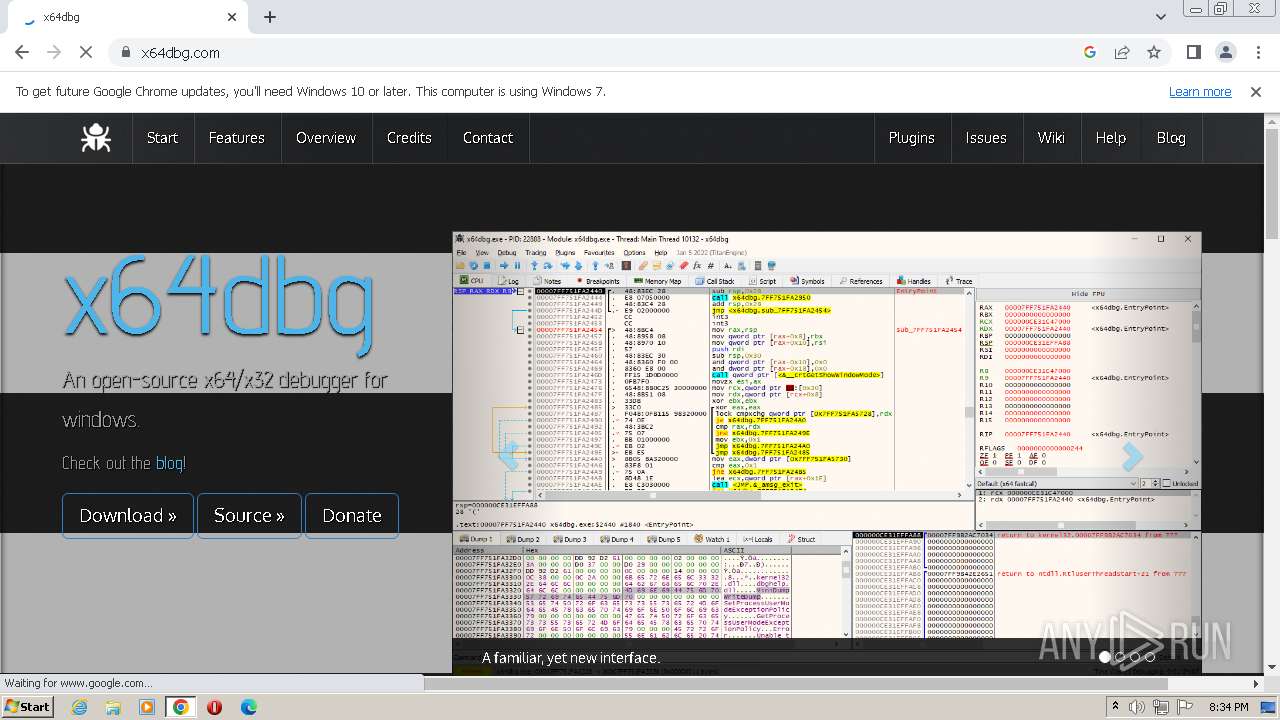Viewport: 1280px width, 720px height.
Task: Open the Learn more link
Action: pos(1200,91)
